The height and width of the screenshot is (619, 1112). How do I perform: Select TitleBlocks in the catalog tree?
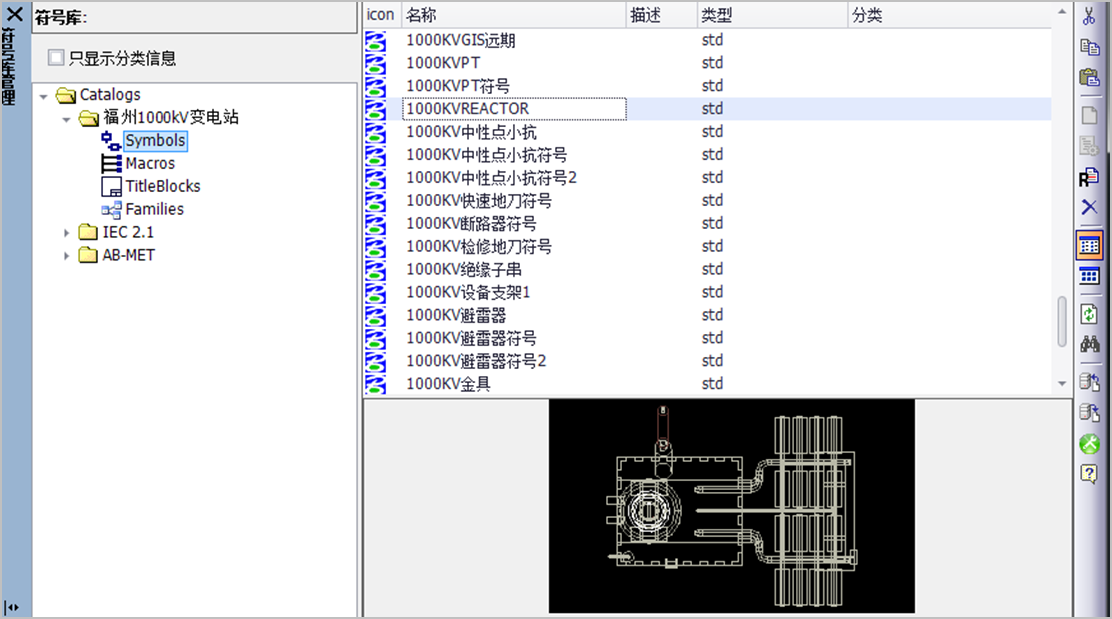click(x=162, y=186)
